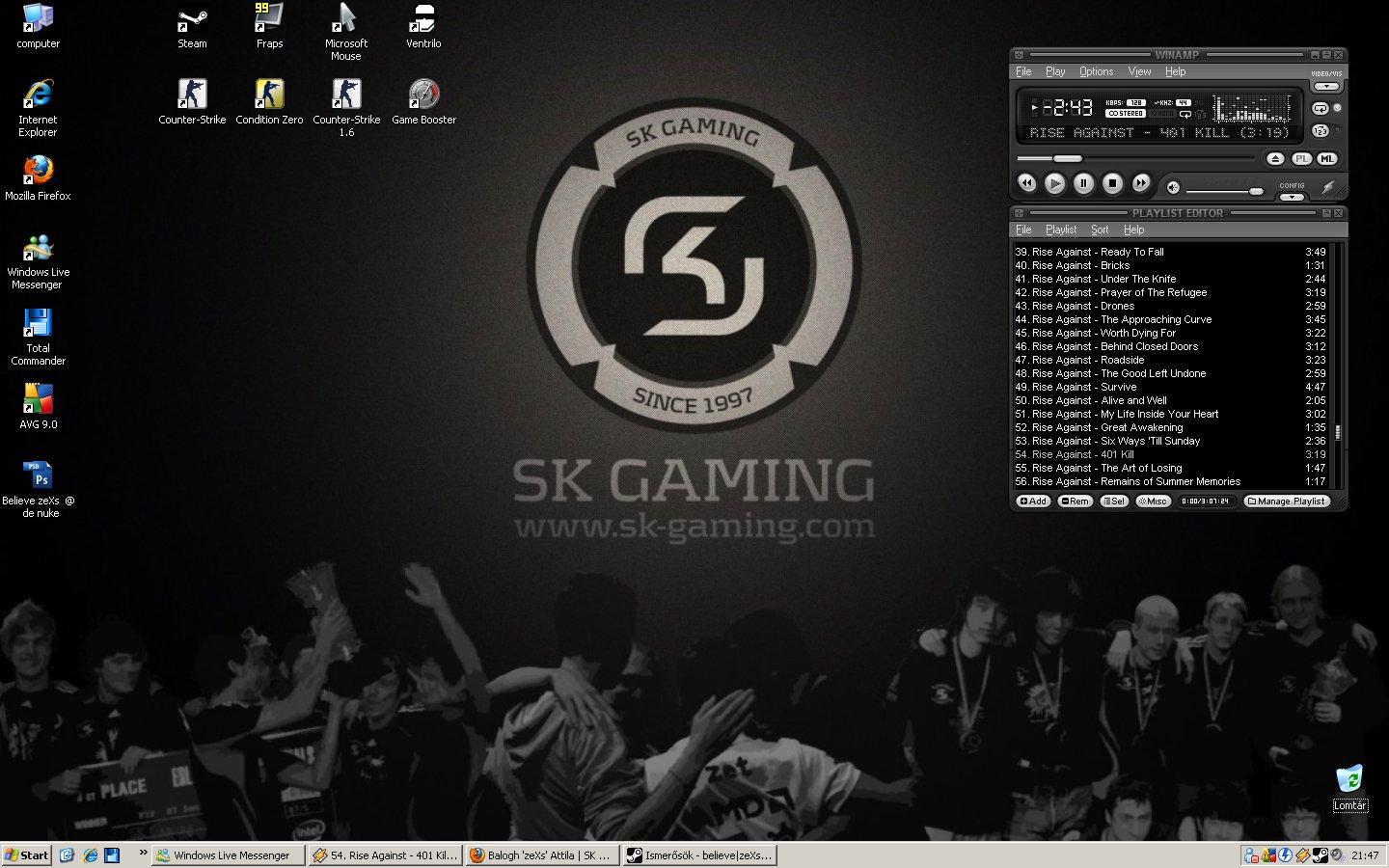Toggle the ML media library button
This screenshot has height=868, width=1389.
point(1327,158)
